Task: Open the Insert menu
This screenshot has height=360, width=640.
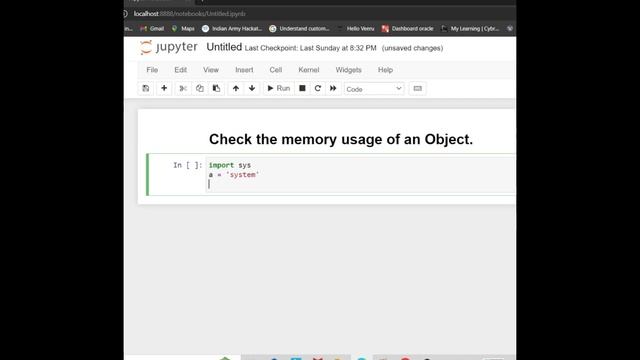Action: (244, 70)
